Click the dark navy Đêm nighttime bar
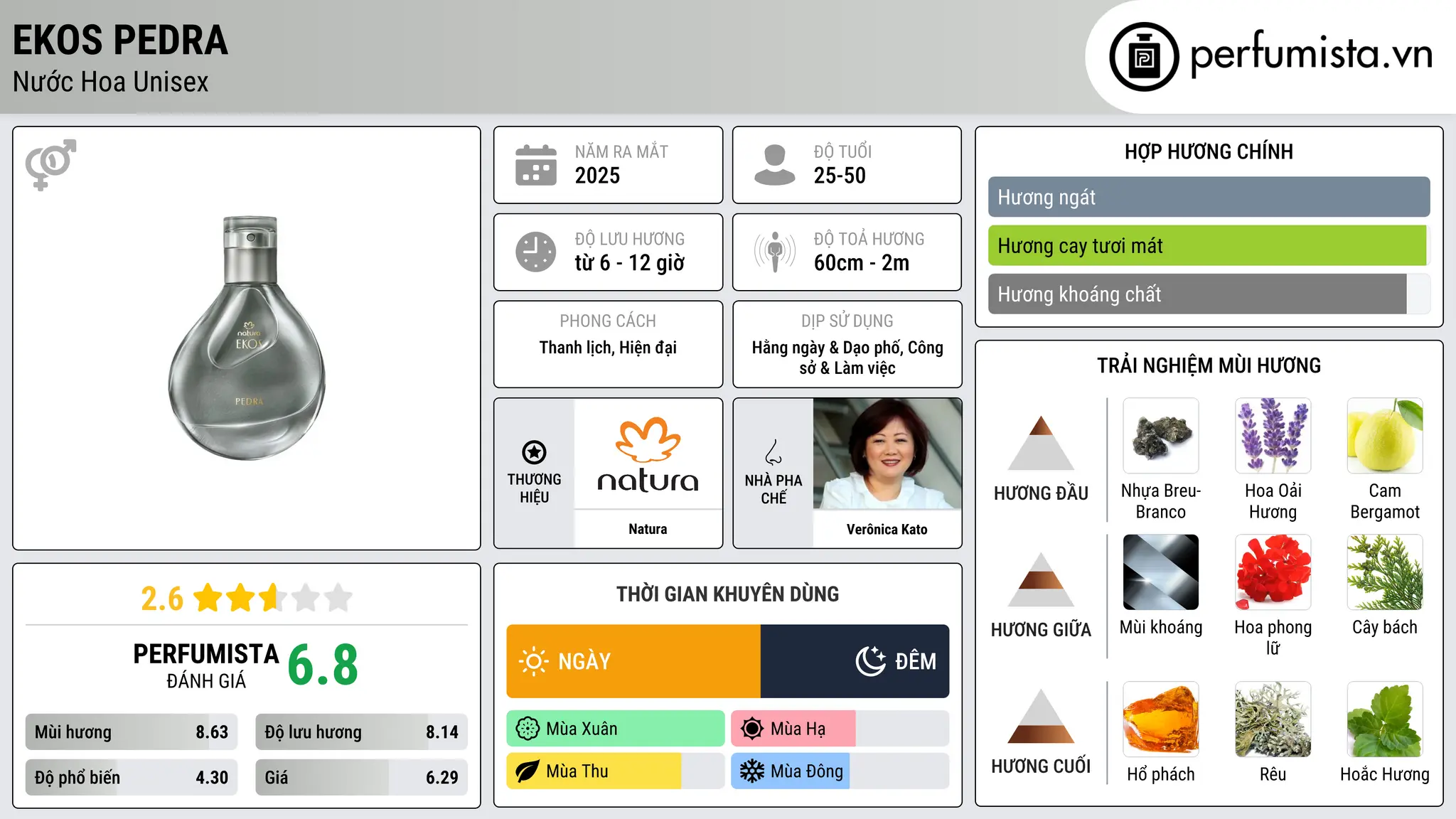Viewport: 1456px width, 819px height. pyautogui.click(x=855, y=661)
